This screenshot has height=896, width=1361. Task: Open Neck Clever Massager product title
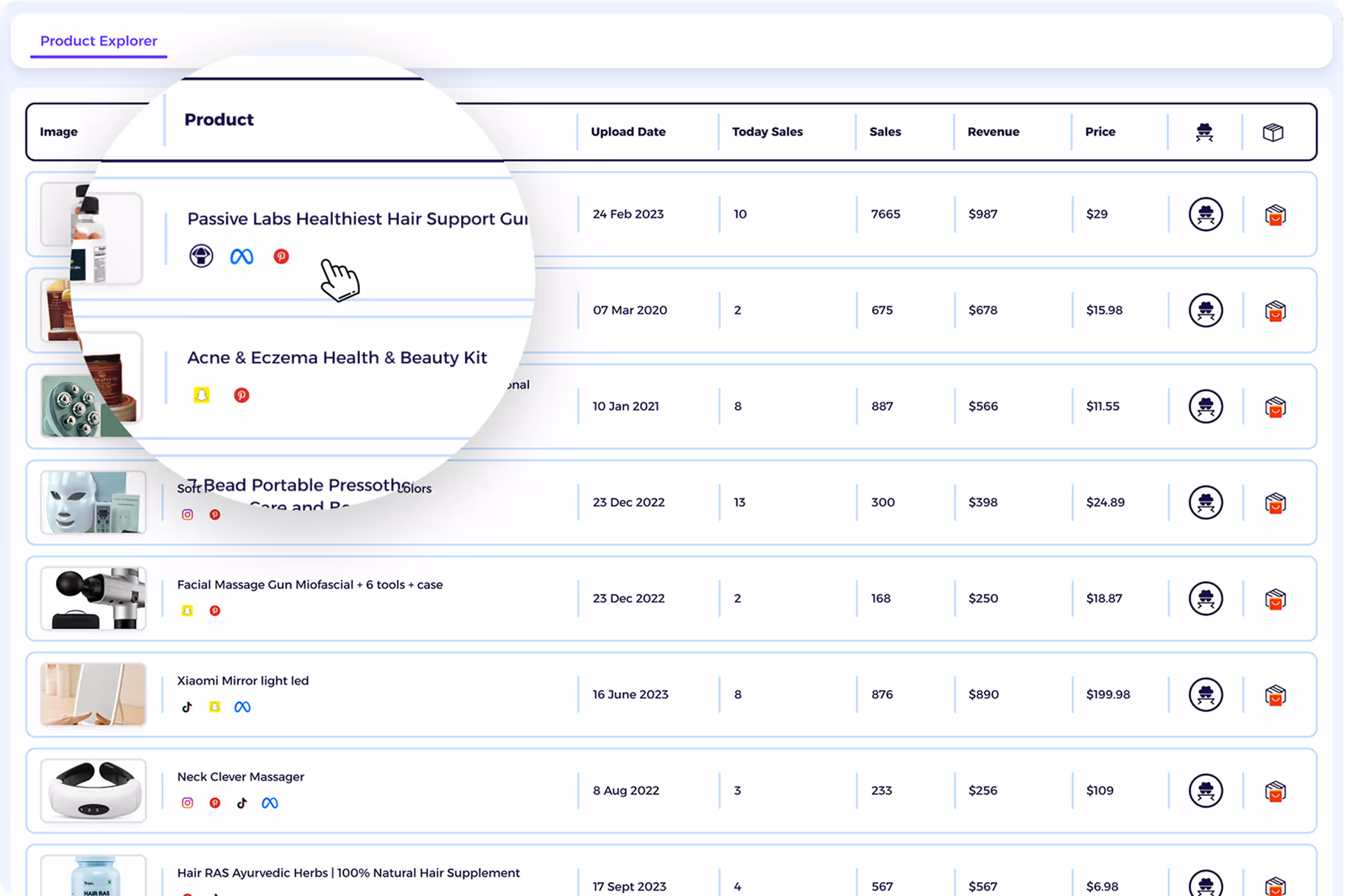240,777
